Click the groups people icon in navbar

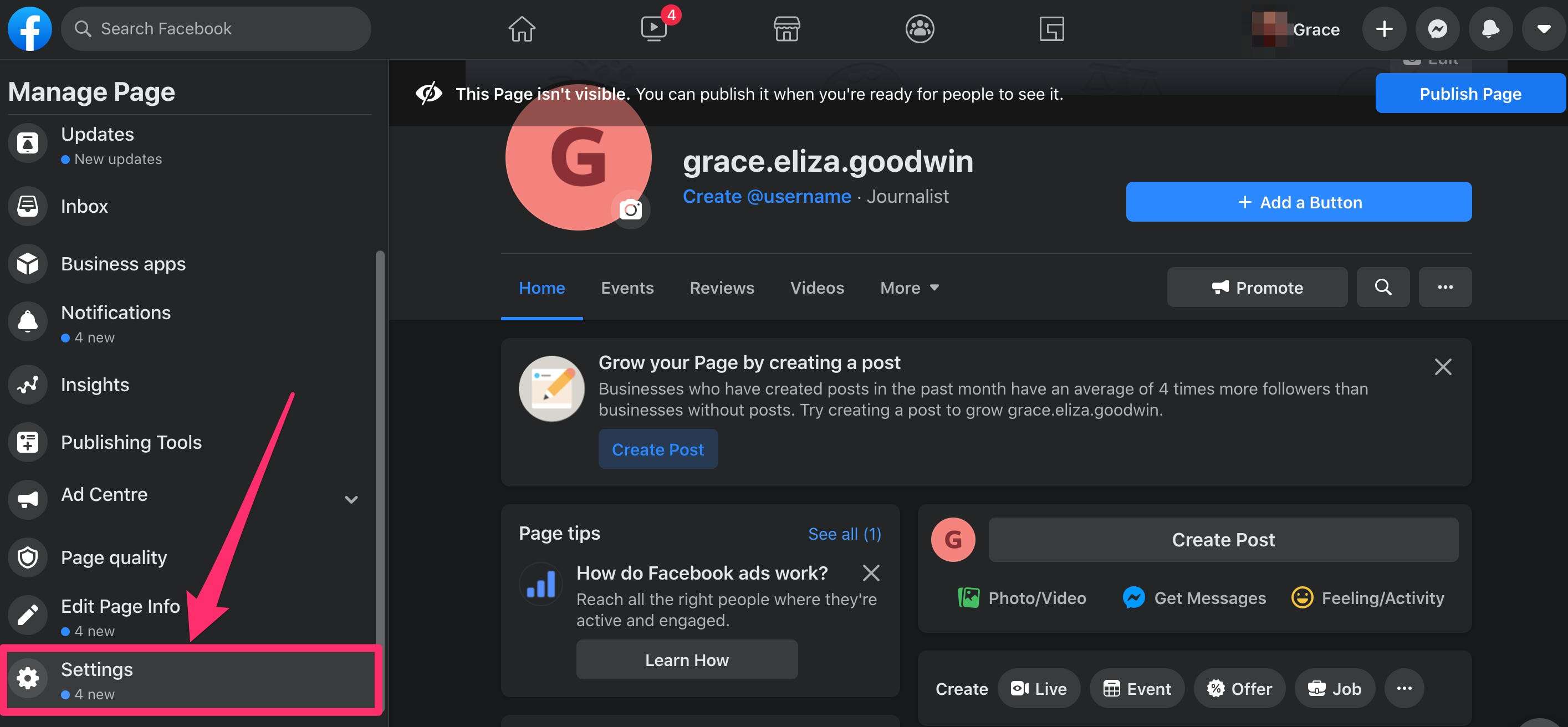click(x=919, y=28)
